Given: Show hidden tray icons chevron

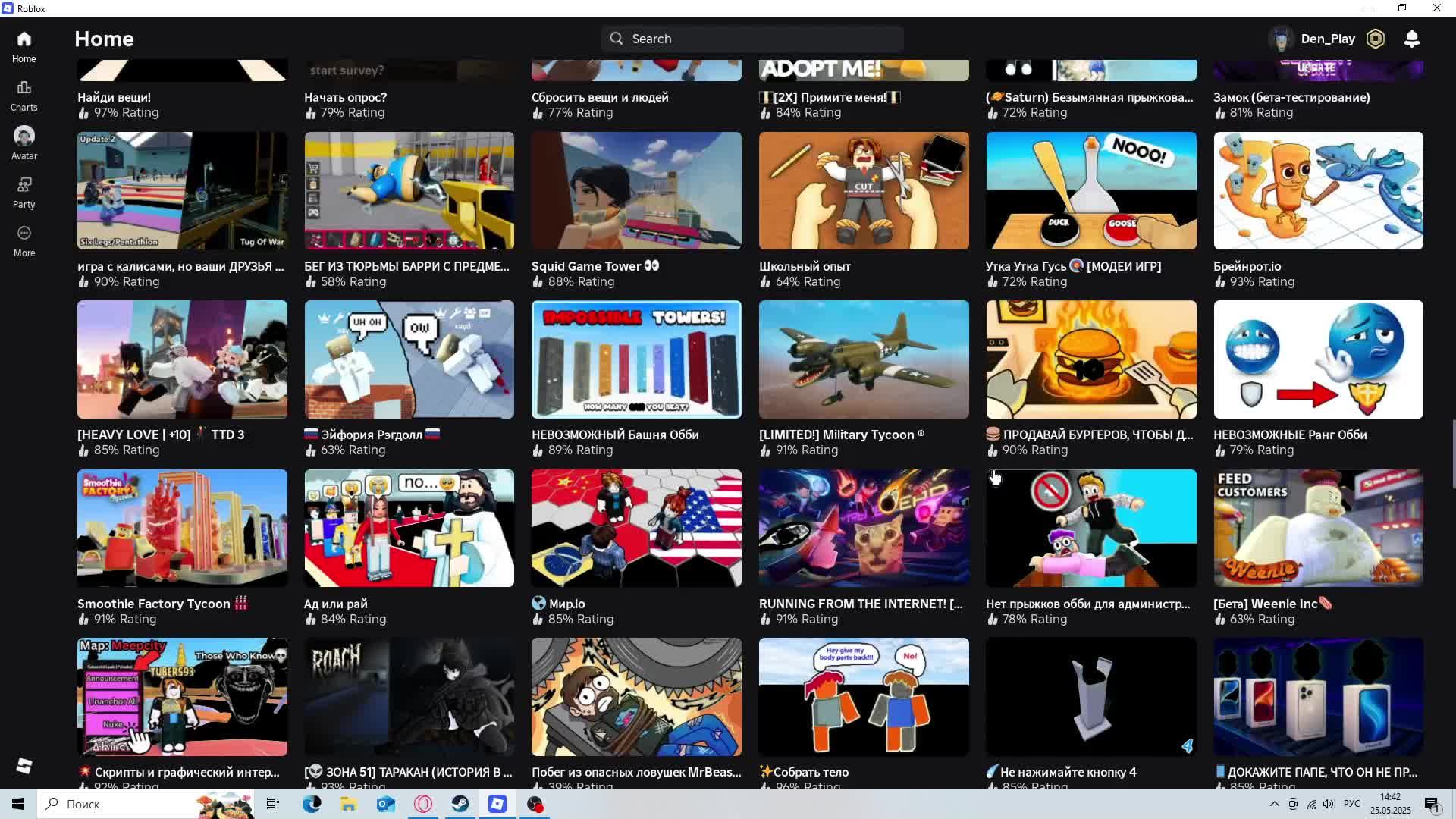Looking at the screenshot, I should coord(1274,804).
